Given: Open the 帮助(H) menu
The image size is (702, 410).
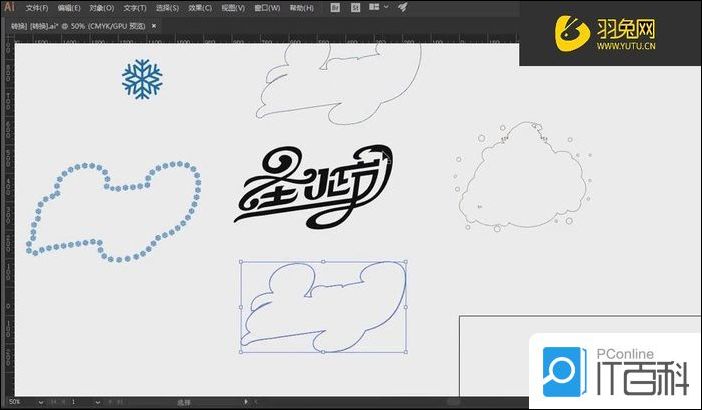Looking at the screenshot, I should pos(302,8).
